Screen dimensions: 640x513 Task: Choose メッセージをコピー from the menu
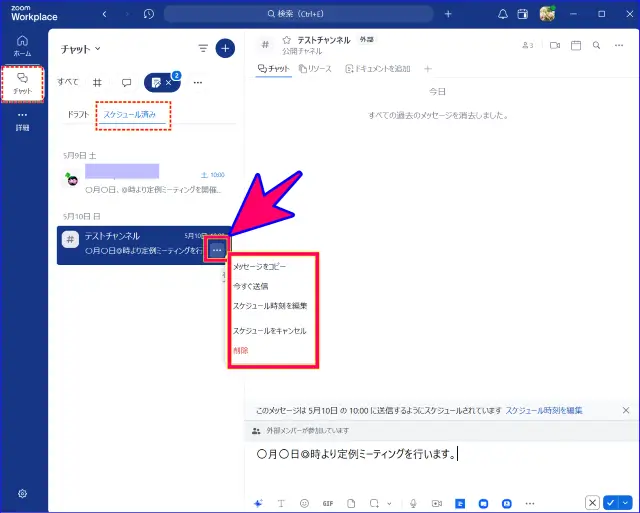click(260, 266)
